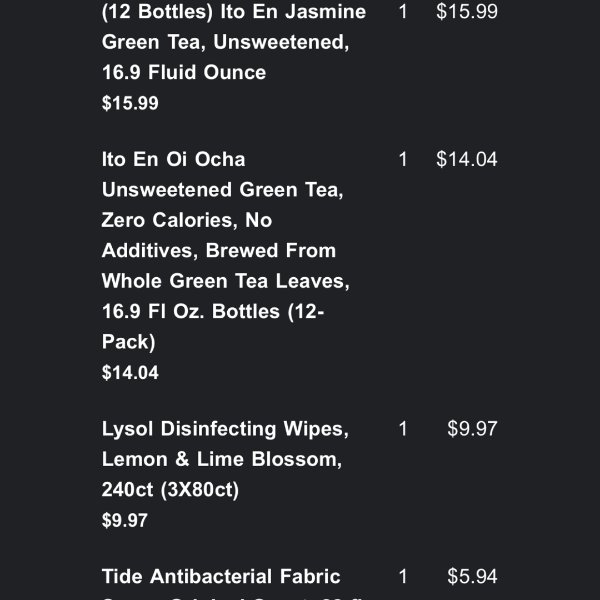Click the $9.97 total for Lysol wipes
Viewport: 600px width, 600px height.
coord(472,428)
